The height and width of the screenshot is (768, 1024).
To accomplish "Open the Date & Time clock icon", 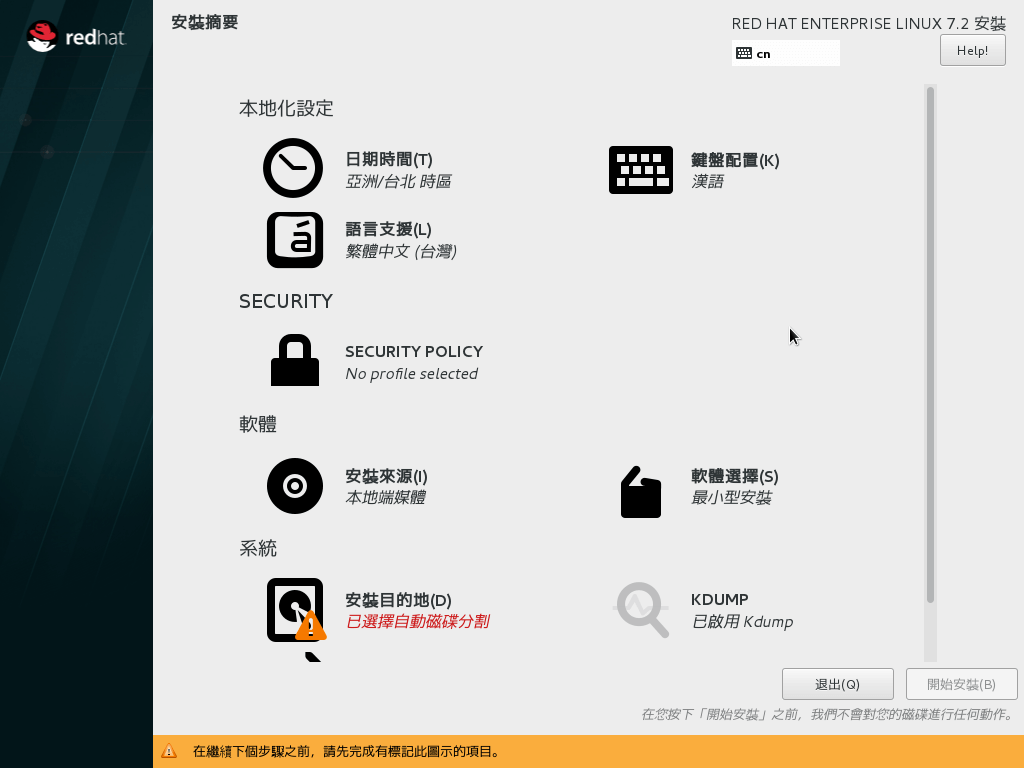I will [x=292, y=168].
